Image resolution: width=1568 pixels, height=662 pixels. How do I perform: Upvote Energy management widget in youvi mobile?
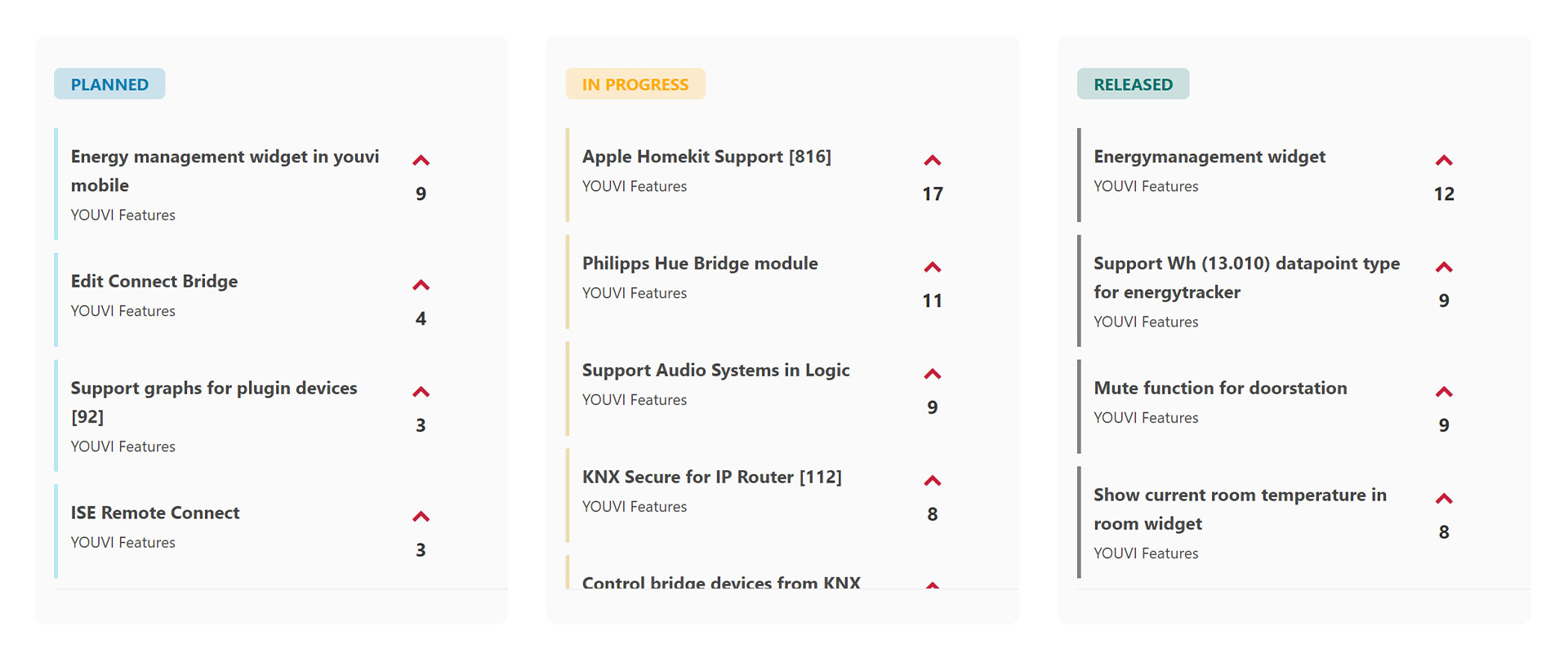421,161
